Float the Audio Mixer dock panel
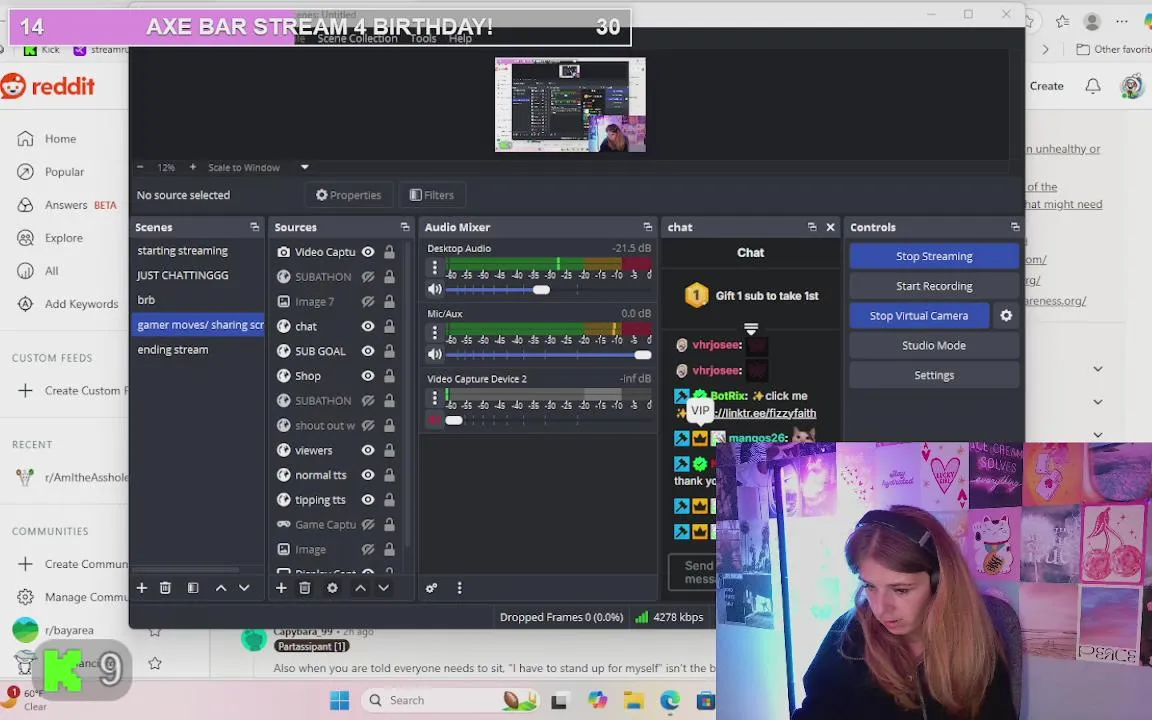1152x720 pixels. pos(647,227)
